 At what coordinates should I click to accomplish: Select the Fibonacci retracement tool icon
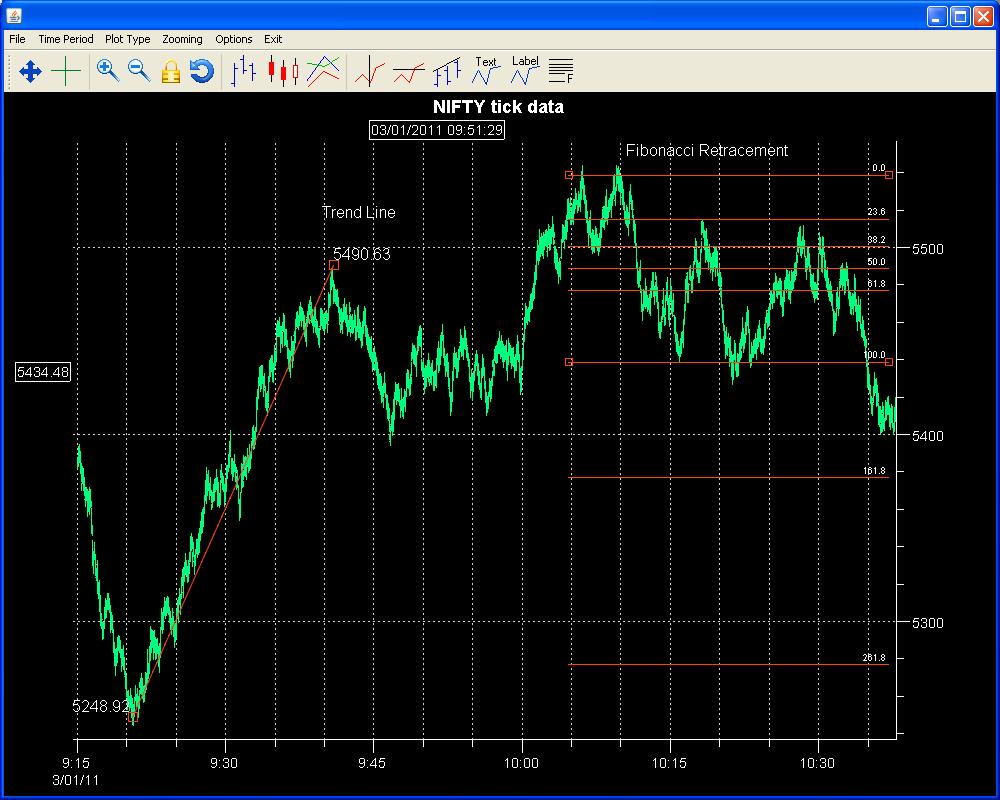pos(561,71)
